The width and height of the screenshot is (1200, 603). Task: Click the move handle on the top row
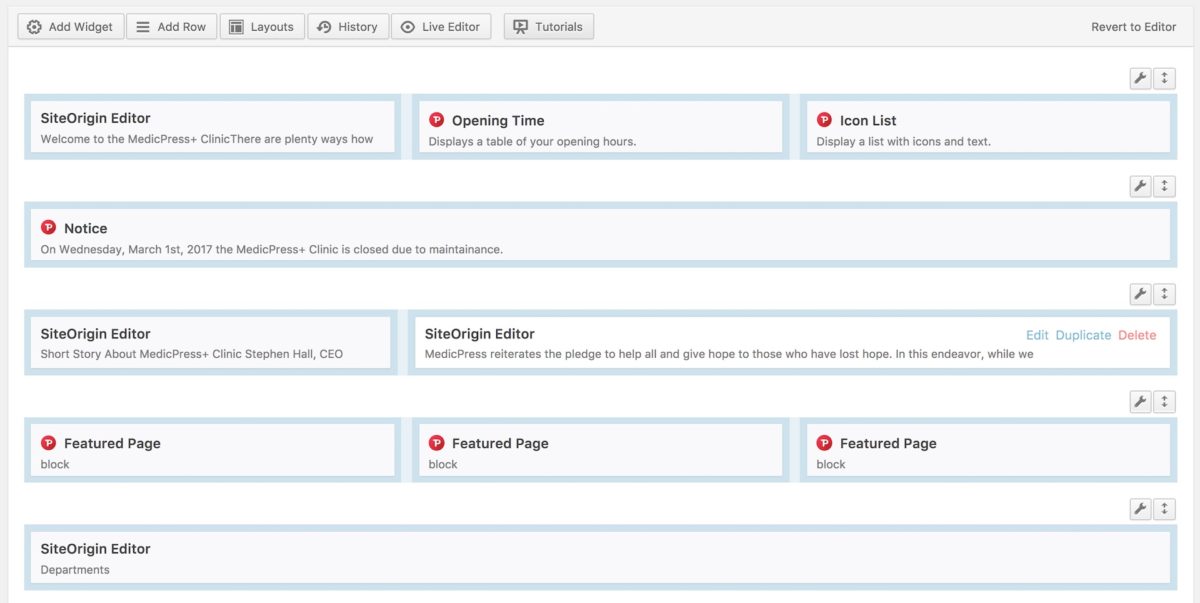[1163, 77]
